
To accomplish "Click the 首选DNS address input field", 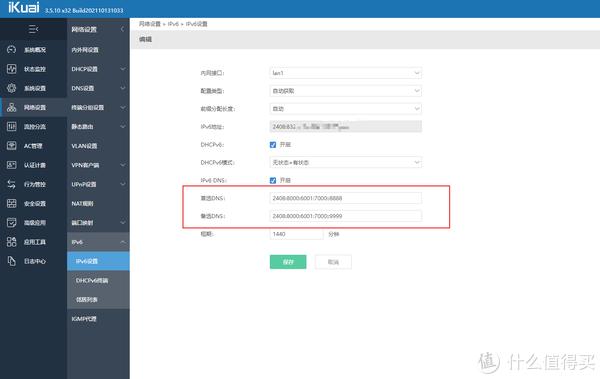I will pyautogui.click(x=346, y=198).
